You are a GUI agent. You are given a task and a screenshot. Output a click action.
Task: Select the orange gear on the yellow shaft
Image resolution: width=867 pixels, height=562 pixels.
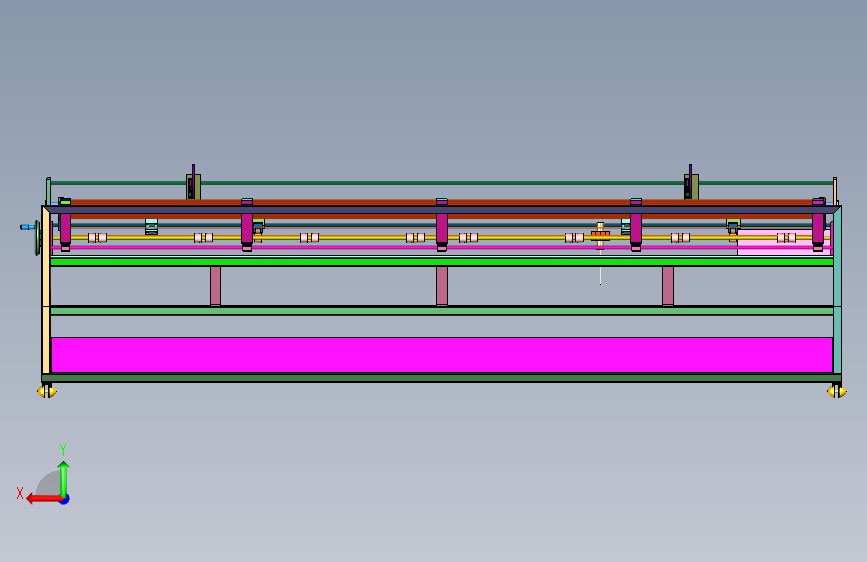click(x=600, y=236)
